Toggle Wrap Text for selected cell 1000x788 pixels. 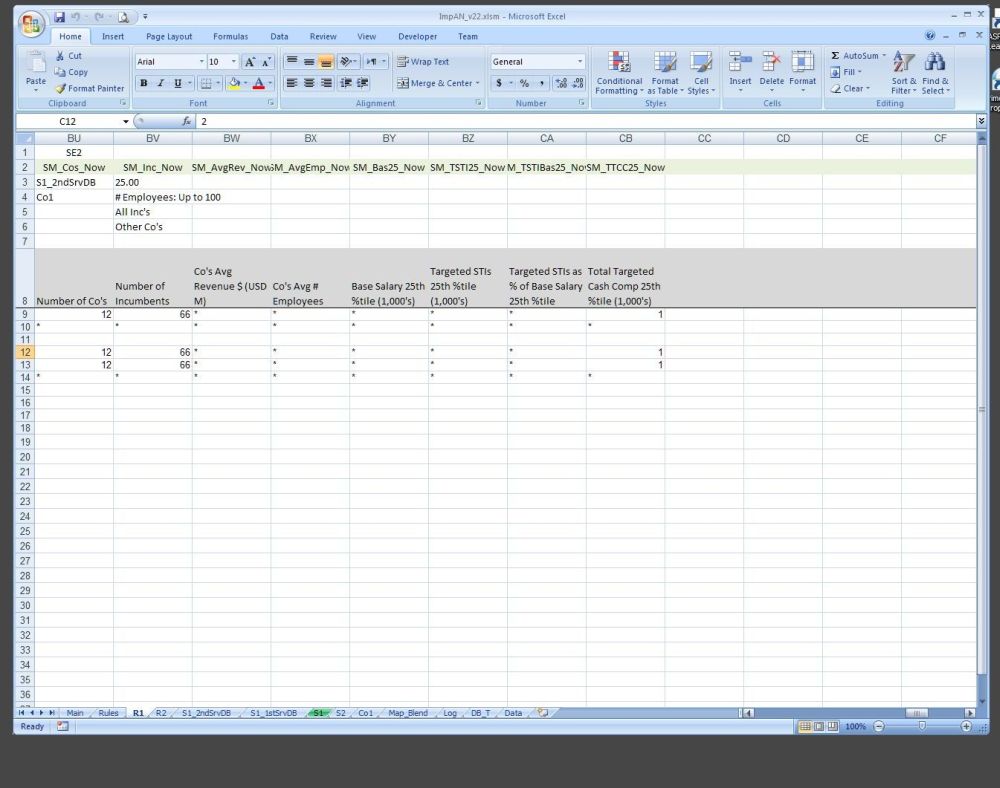tap(423, 61)
